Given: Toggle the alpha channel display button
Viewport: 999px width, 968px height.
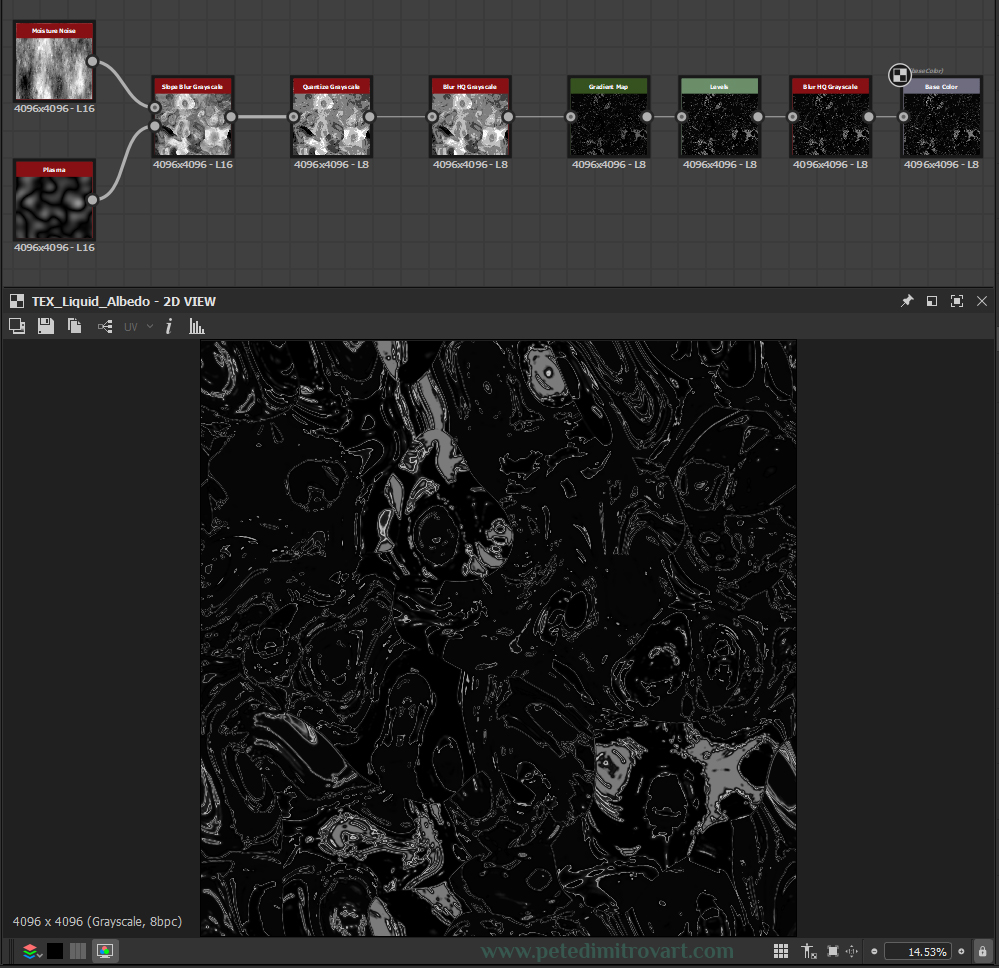Looking at the screenshot, I should (x=78, y=951).
